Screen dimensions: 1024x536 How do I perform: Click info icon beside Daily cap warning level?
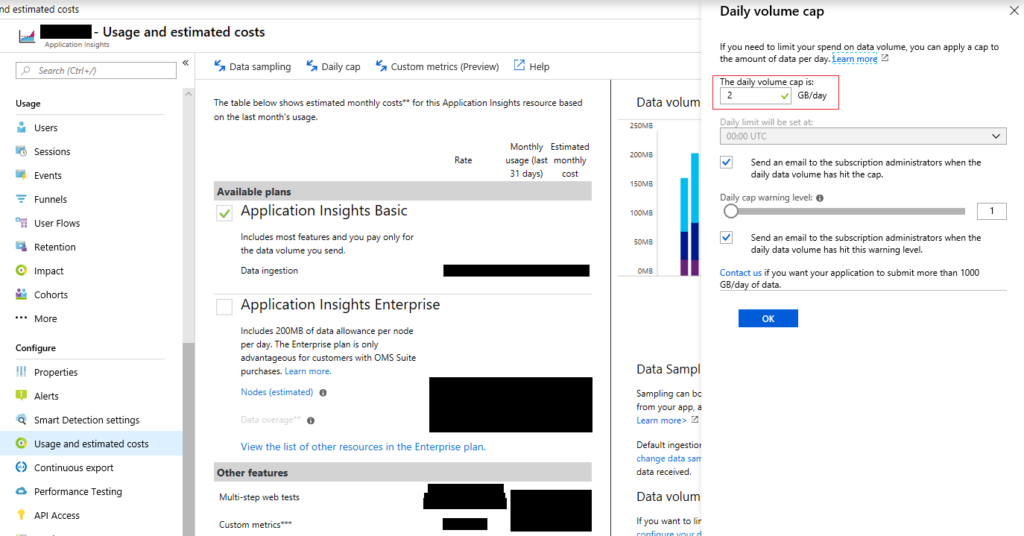pyautogui.click(x=820, y=198)
